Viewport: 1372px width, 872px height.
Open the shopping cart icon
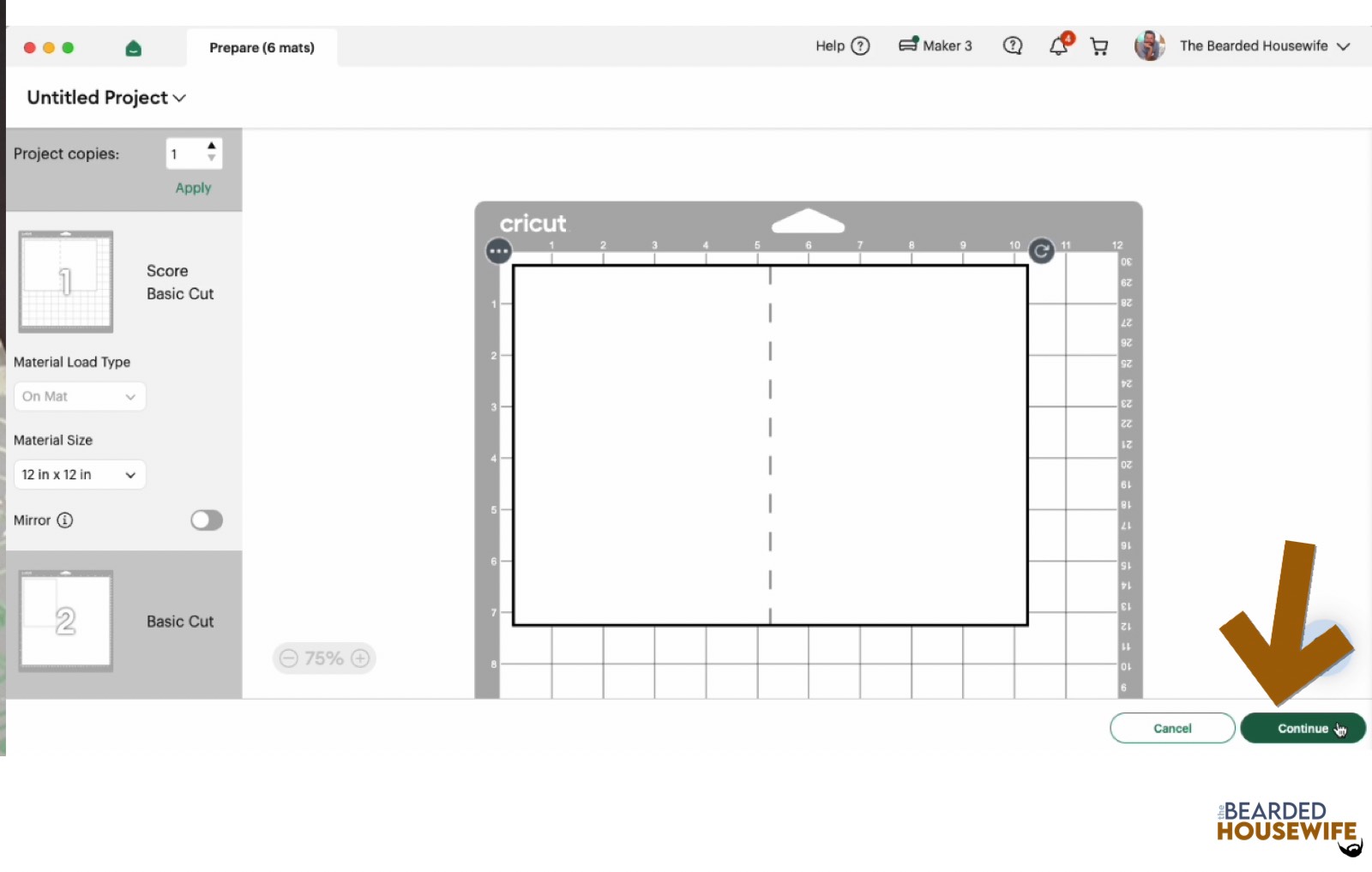(1099, 46)
